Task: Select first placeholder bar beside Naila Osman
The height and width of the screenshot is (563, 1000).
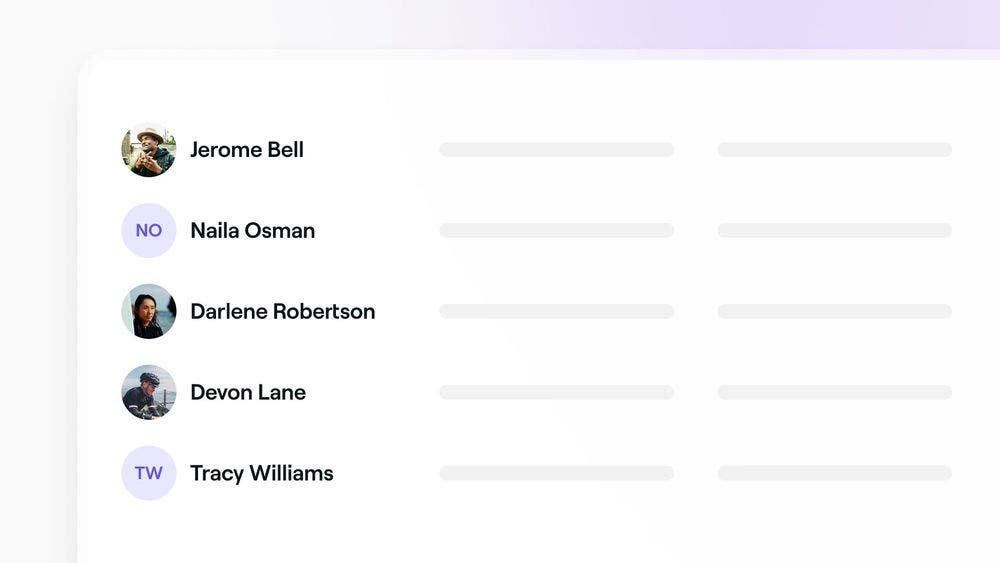Action: tap(556, 231)
